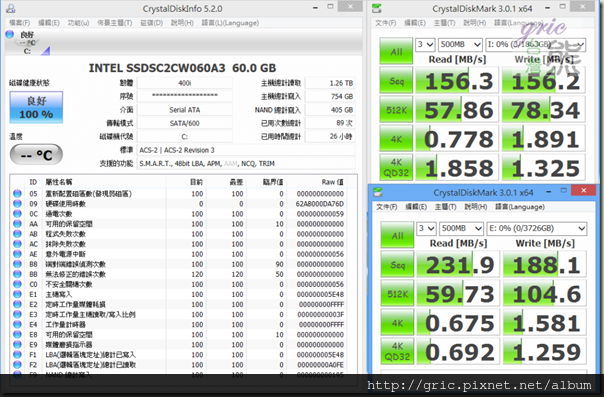Click 4K QD32 button in I: drive CrystalDiskMark
The width and height of the screenshot is (604, 397).
396,168
